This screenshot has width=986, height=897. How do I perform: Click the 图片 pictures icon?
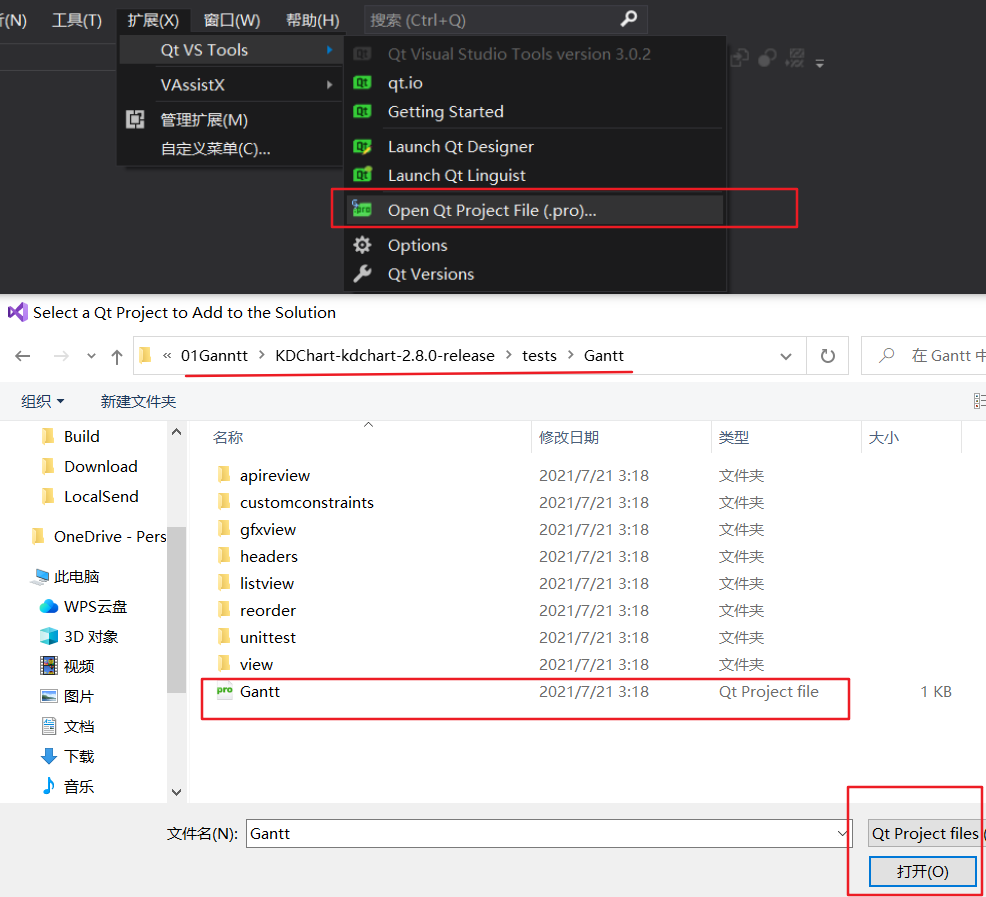tap(48, 696)
